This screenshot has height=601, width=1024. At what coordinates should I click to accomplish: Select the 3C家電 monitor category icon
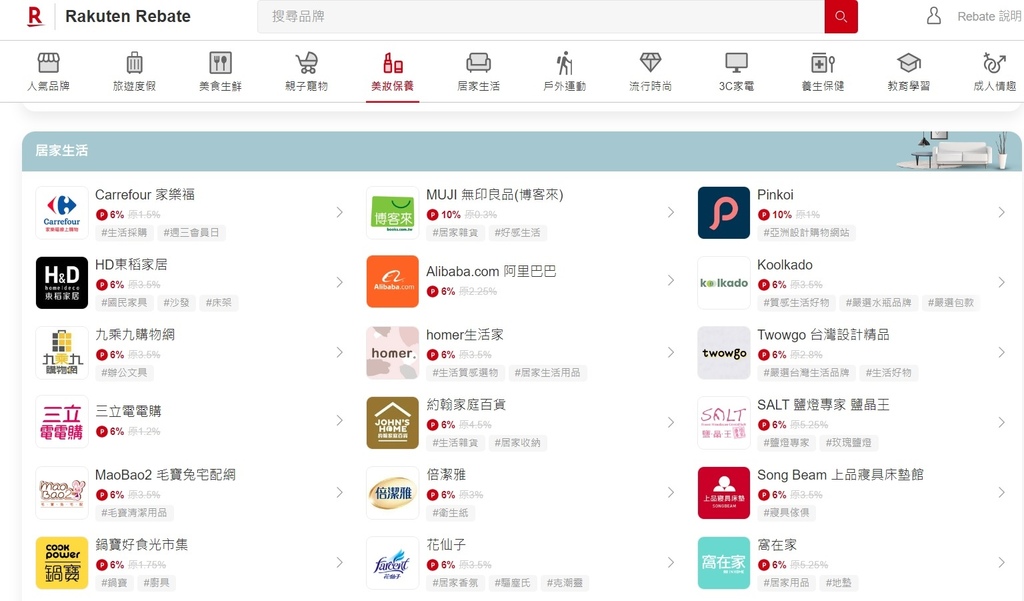pyautogui.click(x=737, y=63)
